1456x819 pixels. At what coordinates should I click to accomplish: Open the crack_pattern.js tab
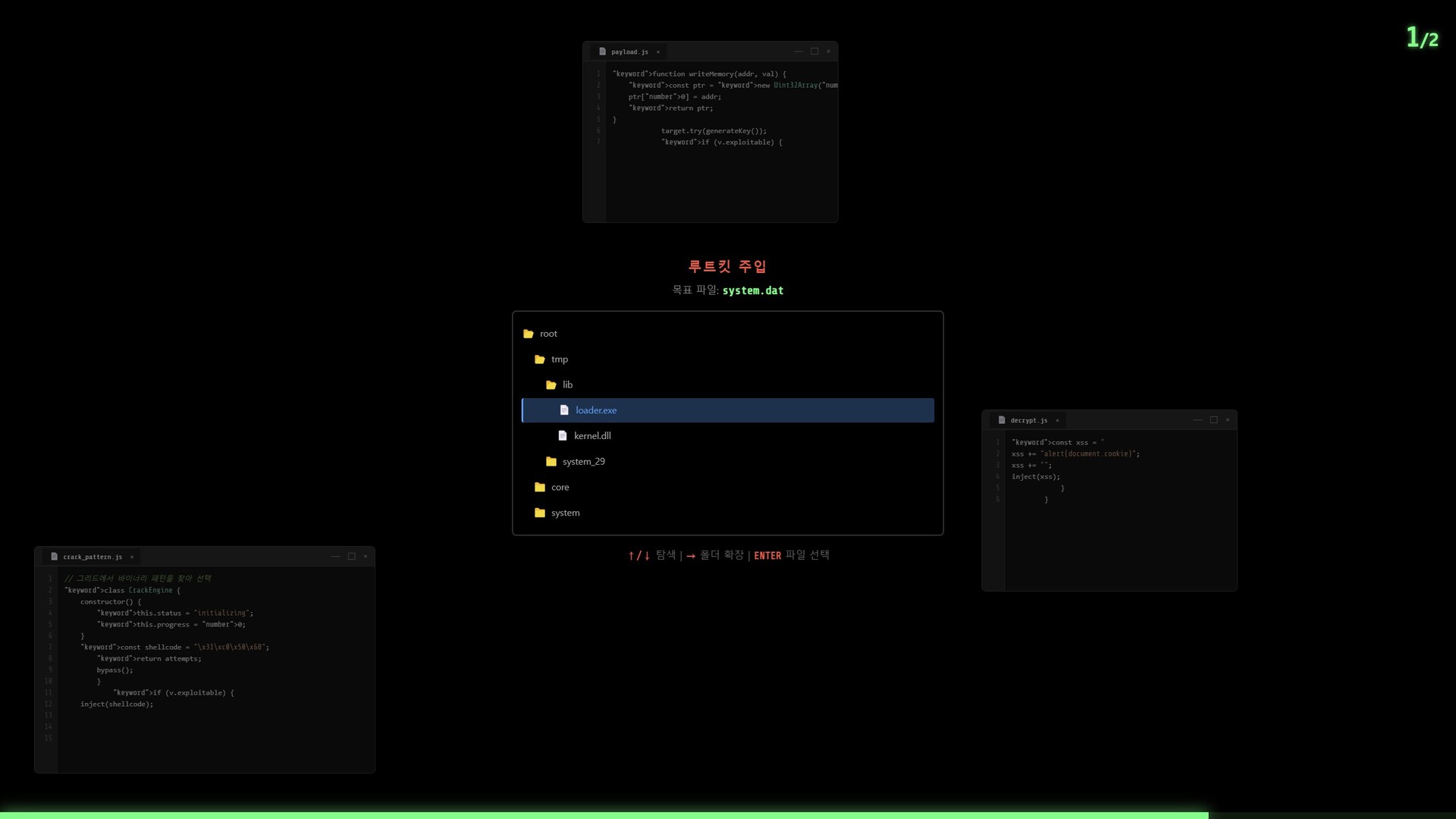92,557
